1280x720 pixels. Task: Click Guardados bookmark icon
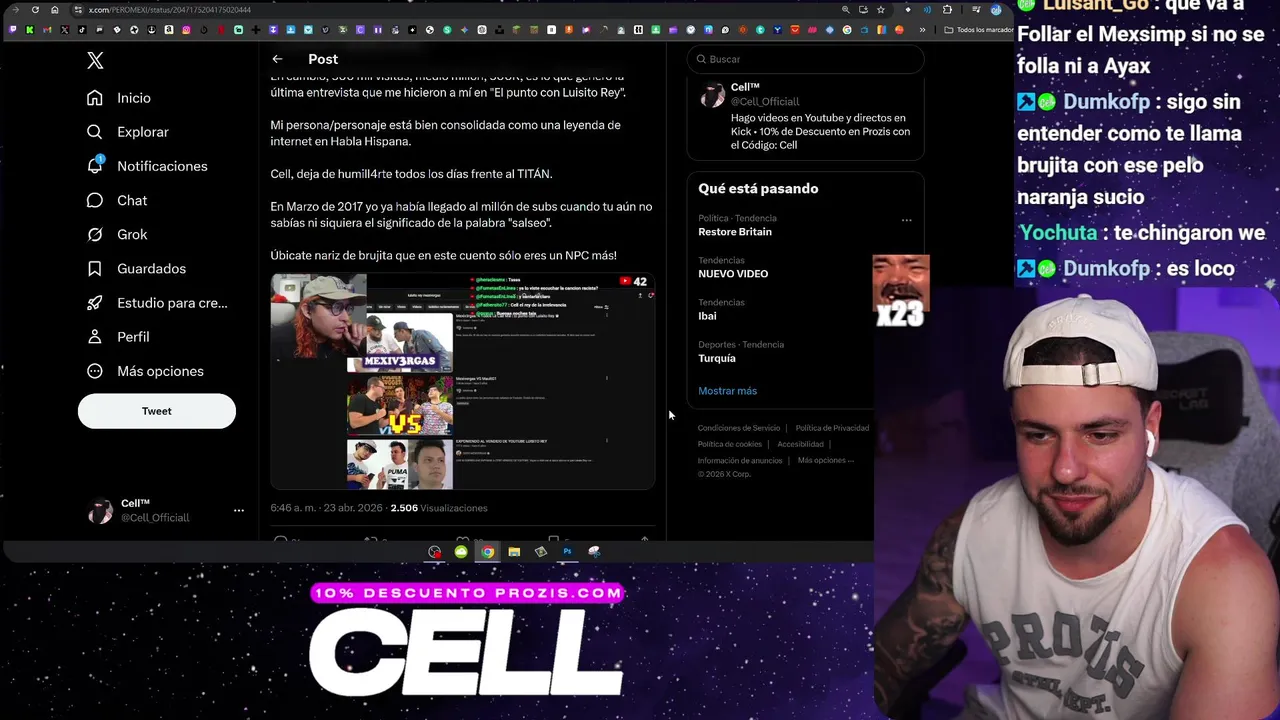click(x=94, y=268)
